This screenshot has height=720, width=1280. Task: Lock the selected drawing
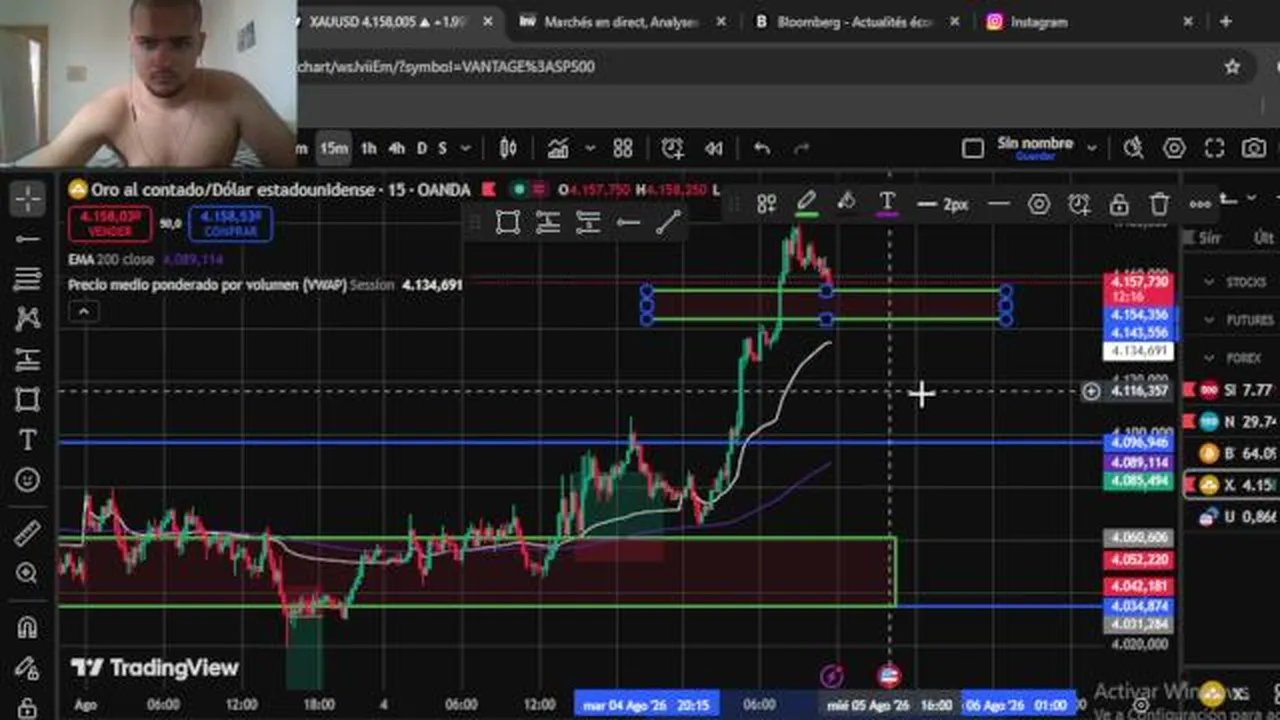point(1119,204)
